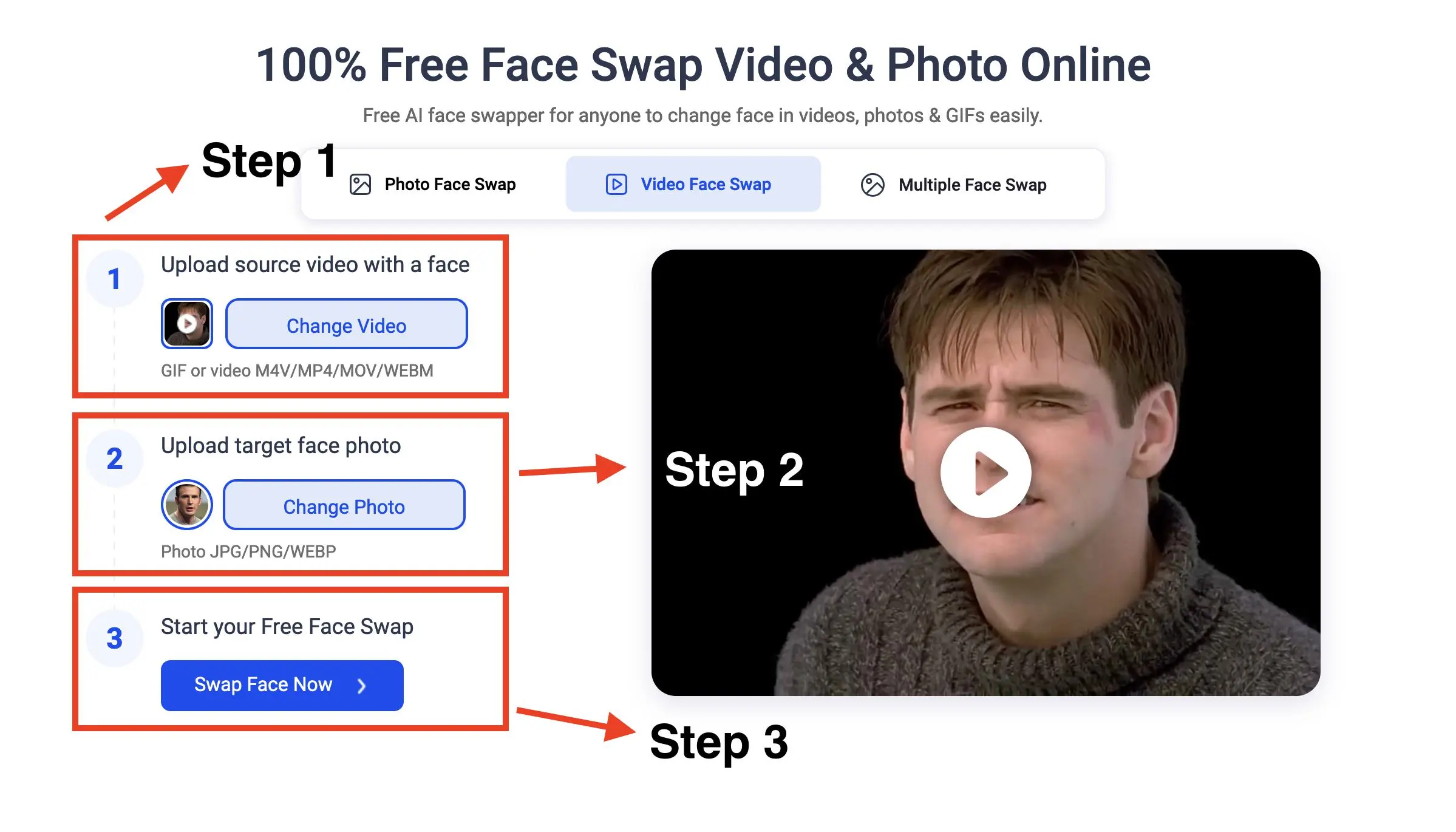Select the Photo Face Swap tab
Image resolution: width=1456 pixels, height=832 pixels.
point(449,184)
